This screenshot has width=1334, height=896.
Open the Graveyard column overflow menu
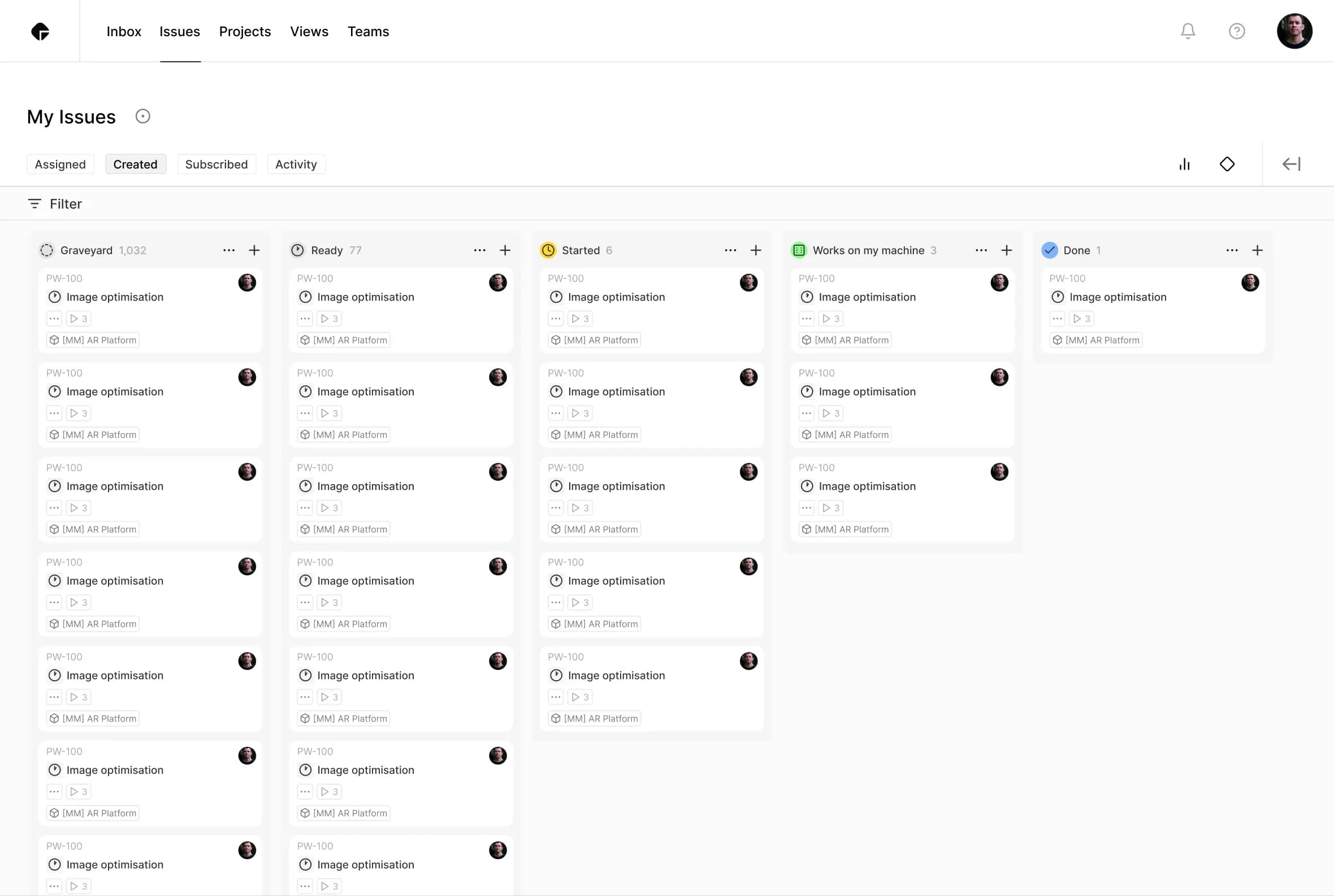[229, 250]
